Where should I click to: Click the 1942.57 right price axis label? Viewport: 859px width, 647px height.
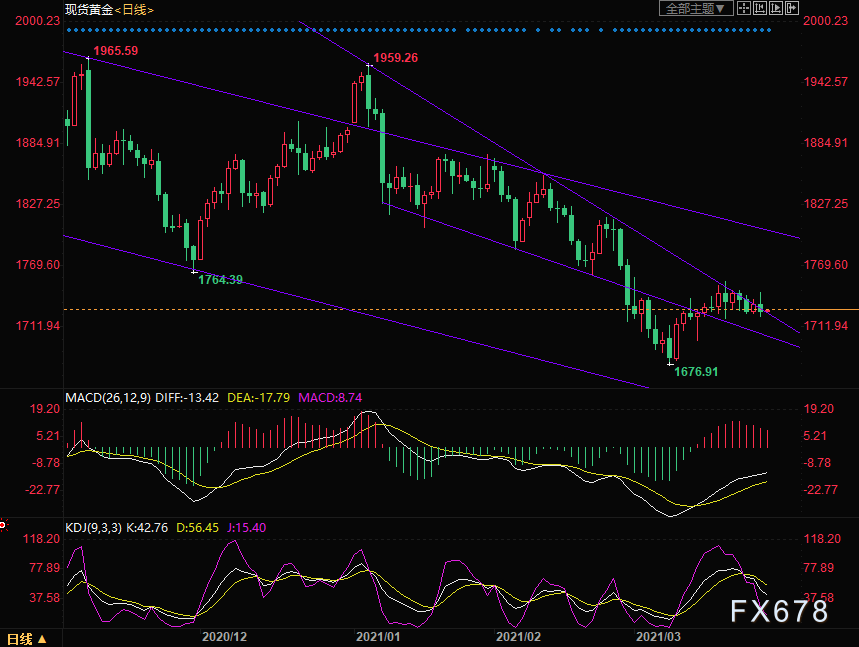825,82
